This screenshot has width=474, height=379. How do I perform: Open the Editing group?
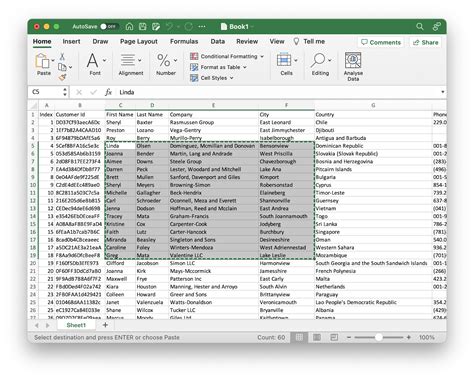(x=320, y=64)
